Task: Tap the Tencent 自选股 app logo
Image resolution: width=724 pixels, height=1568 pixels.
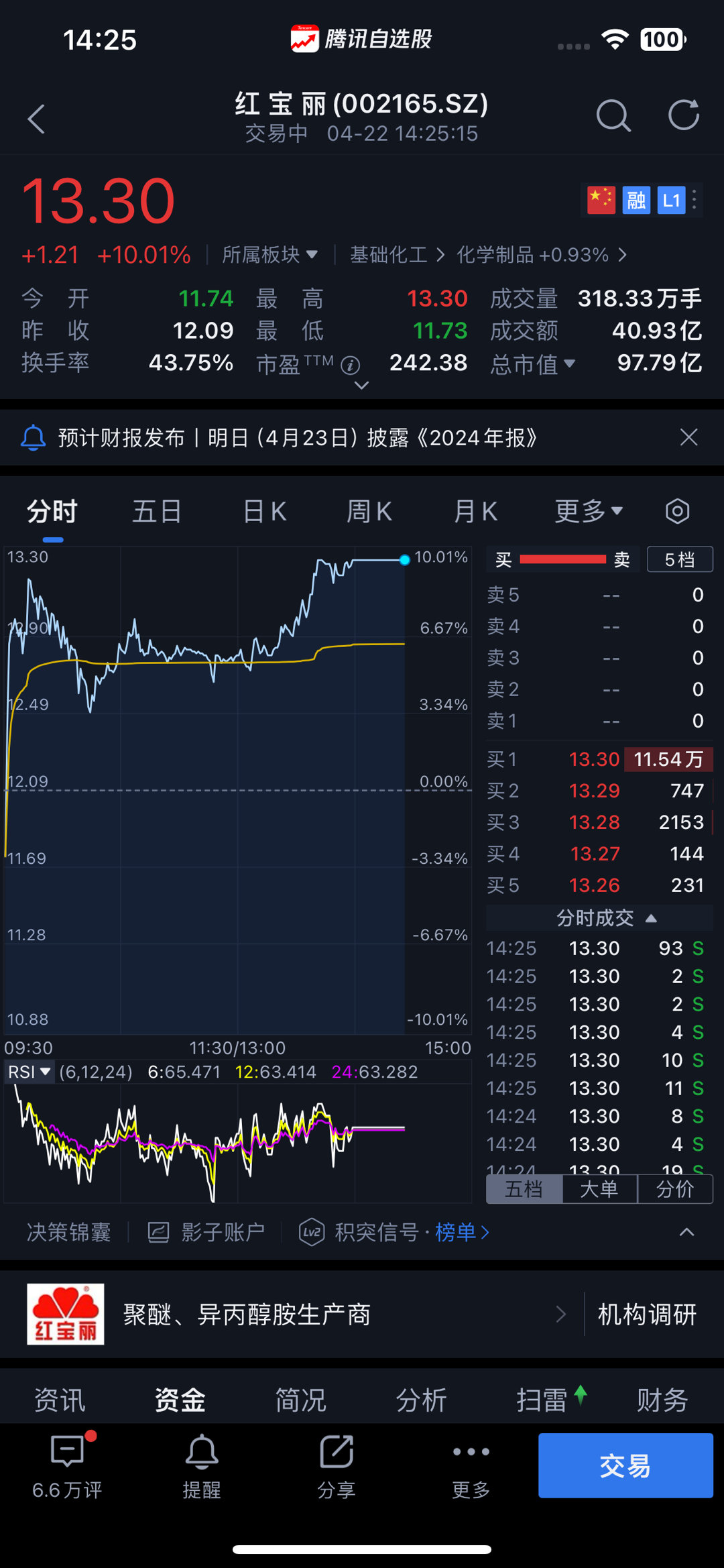Action: tap(304, 39)
